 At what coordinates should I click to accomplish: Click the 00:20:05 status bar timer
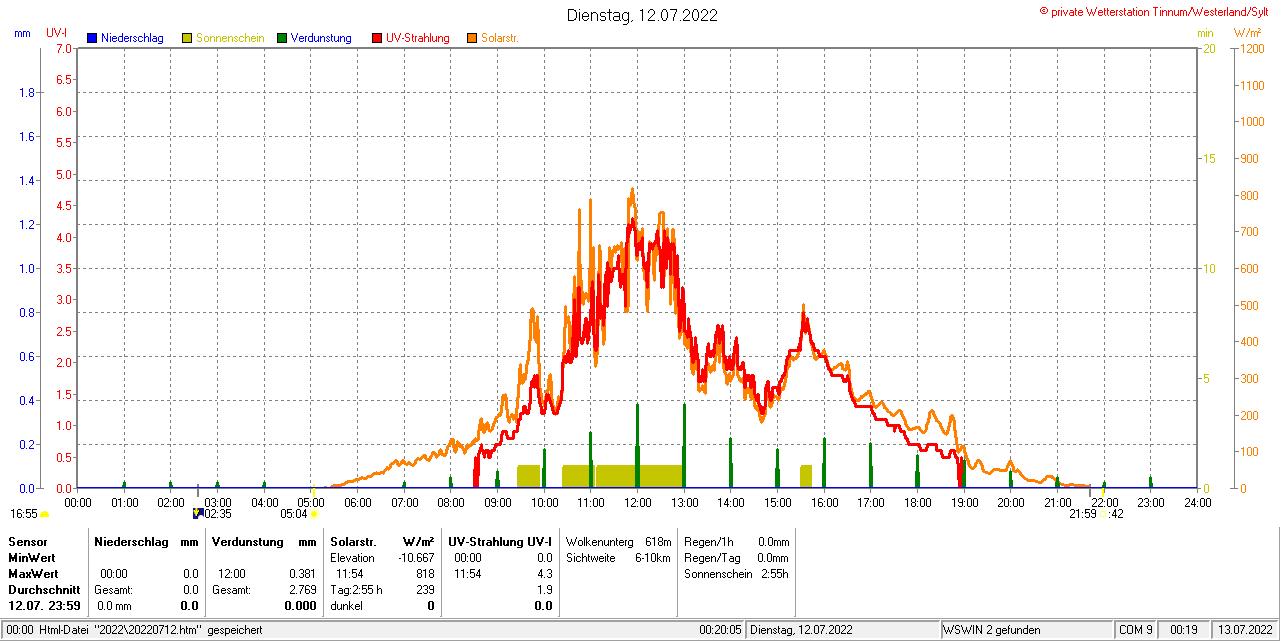coord(721,630)
